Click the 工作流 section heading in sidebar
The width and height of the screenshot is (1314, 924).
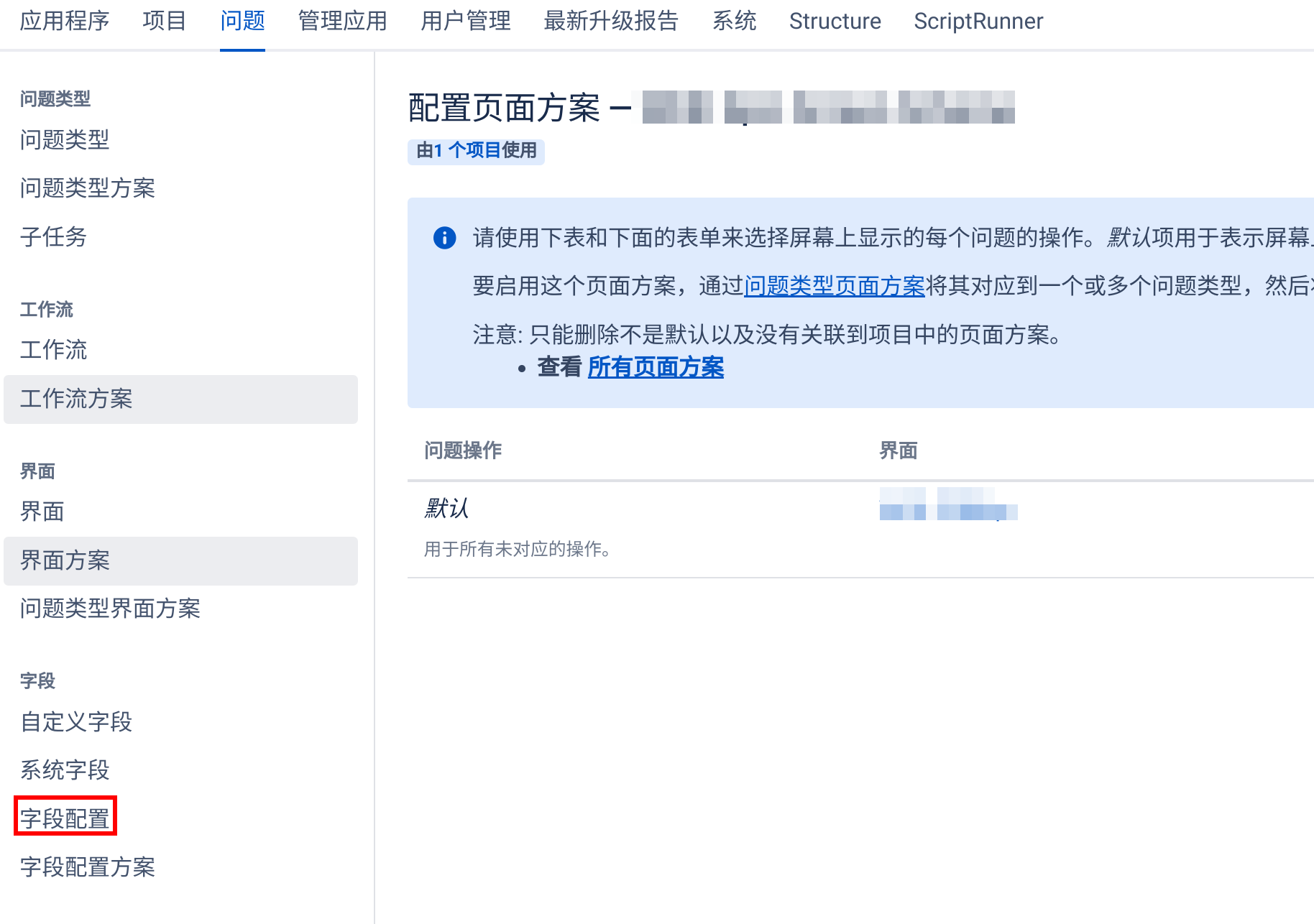(x=47, y=310)
